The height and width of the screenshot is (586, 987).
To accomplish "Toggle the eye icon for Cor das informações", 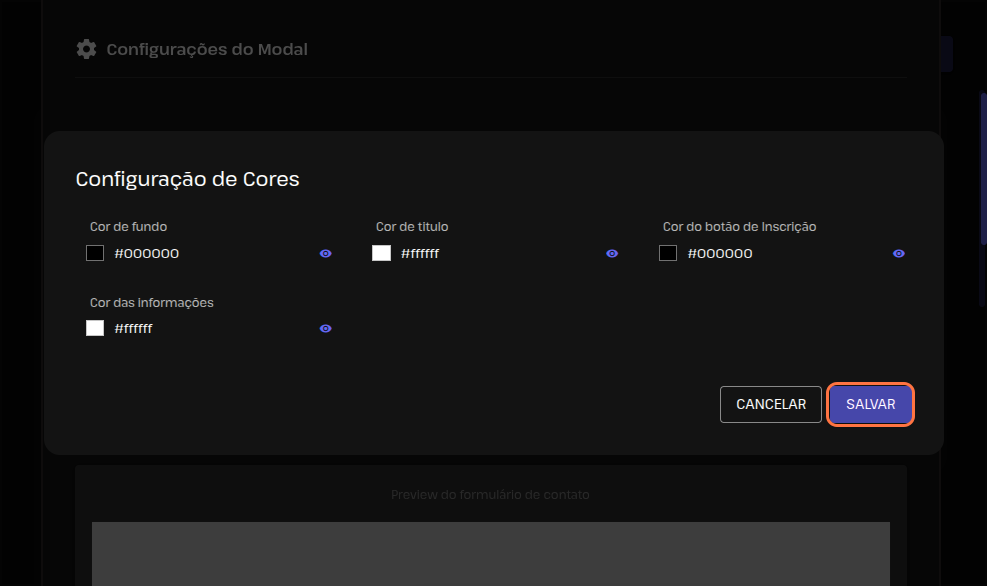I will [325, 329].
